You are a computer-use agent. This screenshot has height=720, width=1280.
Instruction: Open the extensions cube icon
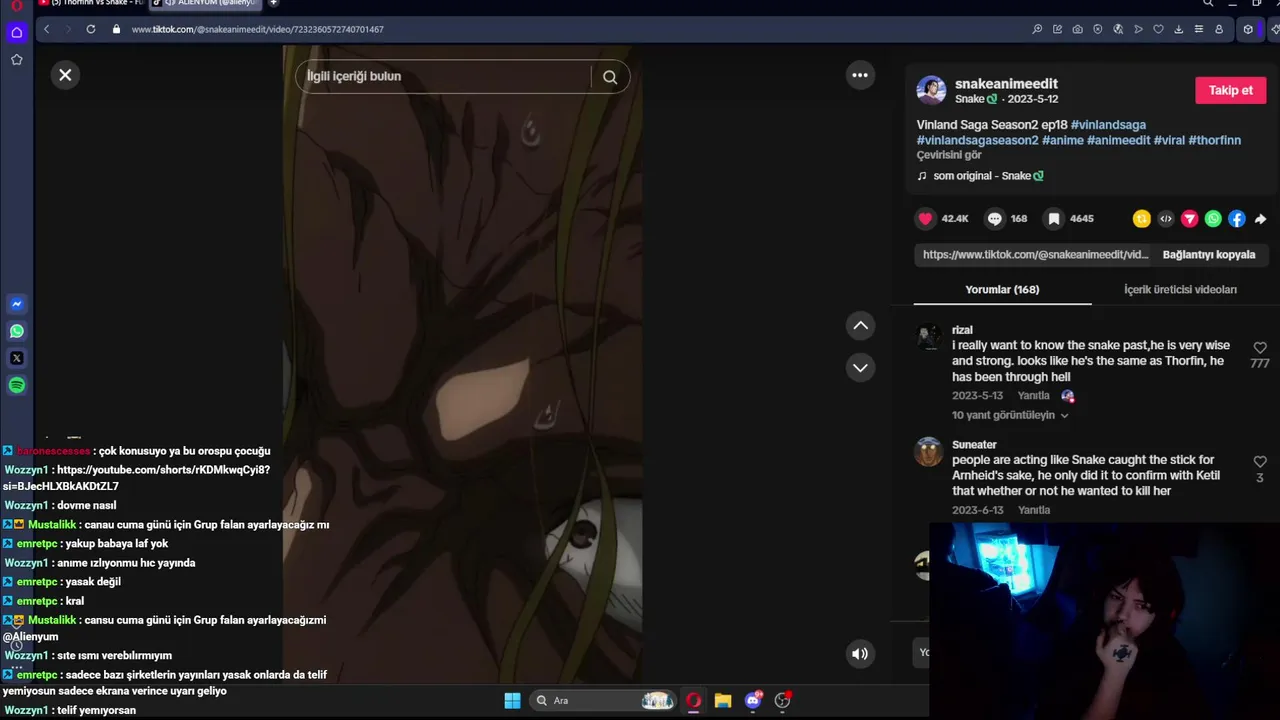click(1248, 30)
